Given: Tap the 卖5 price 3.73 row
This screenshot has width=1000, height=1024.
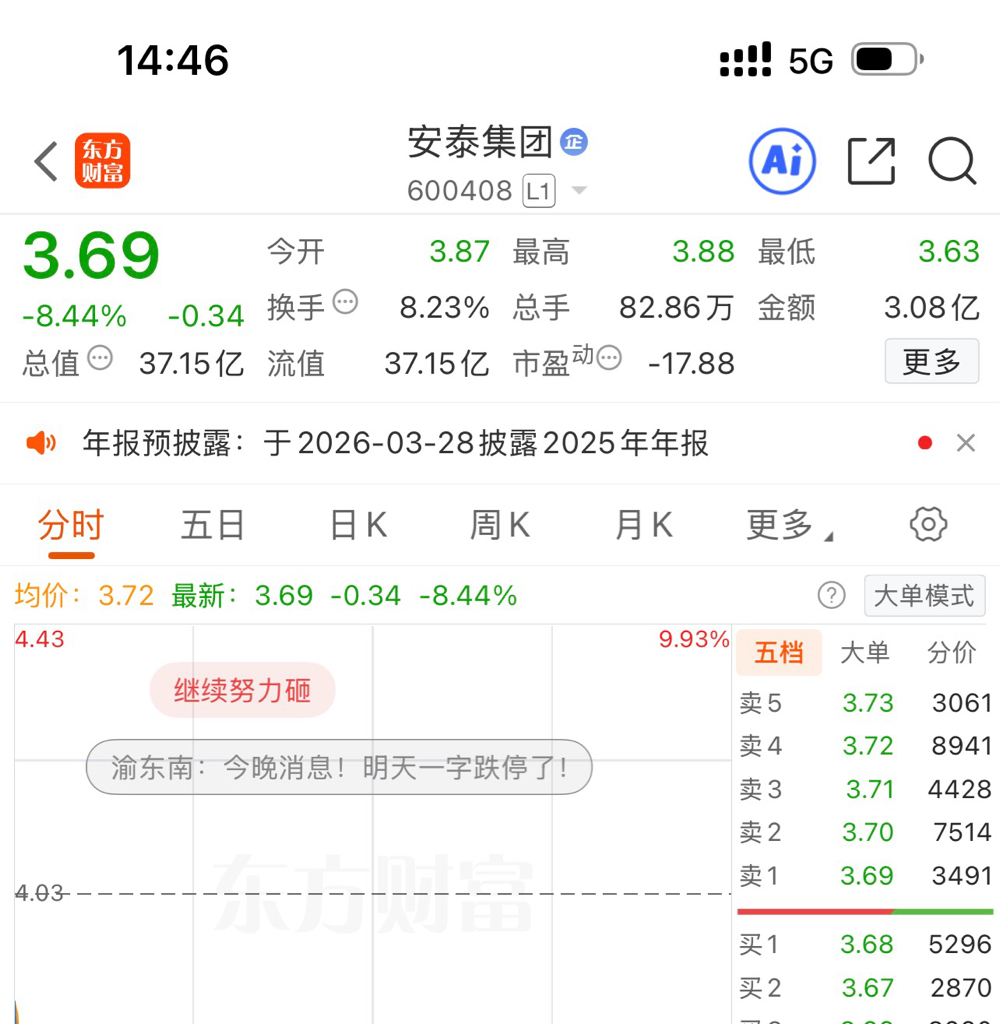Looking at the screenshot, I should (865, 703).
